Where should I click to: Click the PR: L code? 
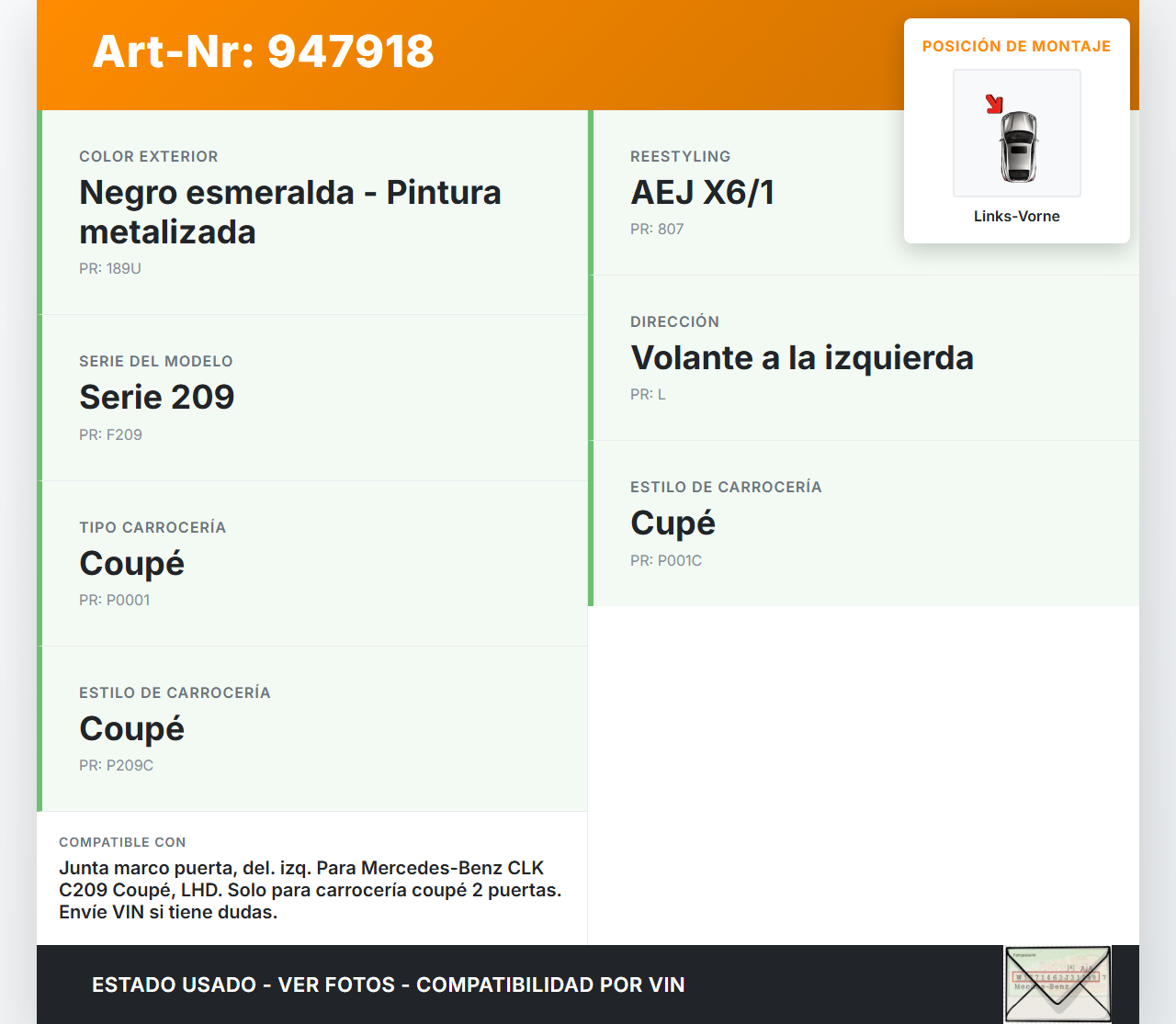pyautogui.click(x=648, y=395)
